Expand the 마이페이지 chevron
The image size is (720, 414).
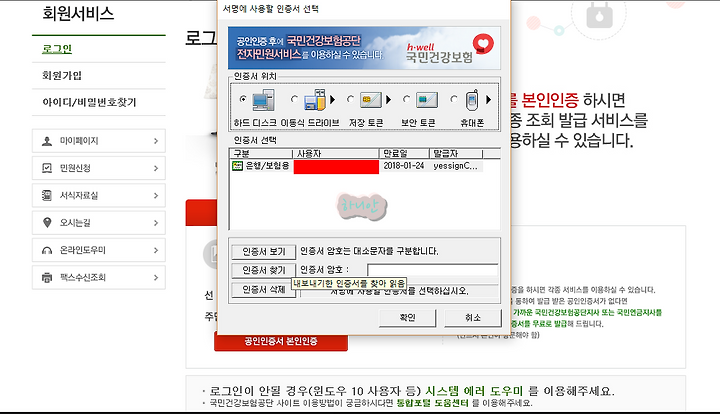[x=156, y=141]
